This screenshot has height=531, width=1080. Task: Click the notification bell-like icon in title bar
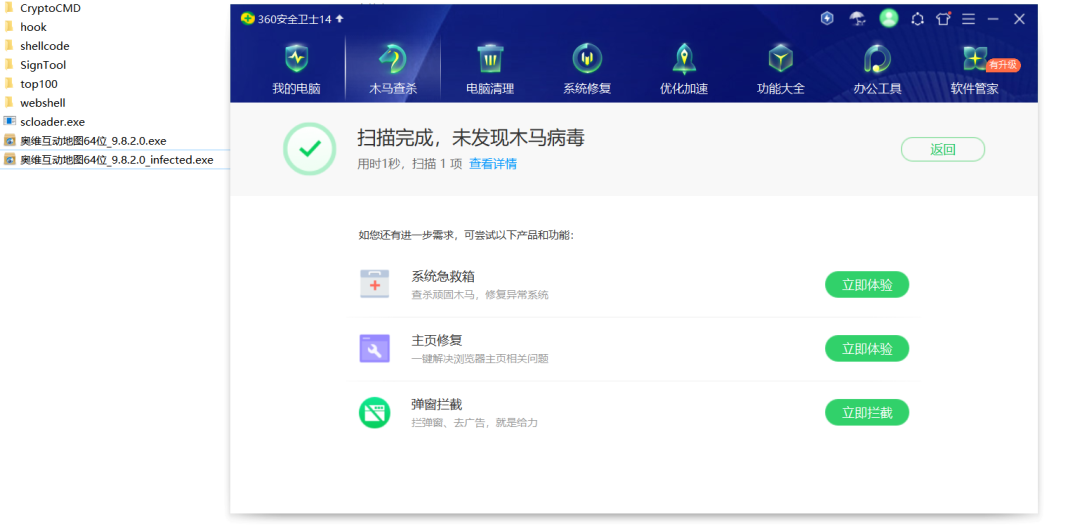point(917,19)
